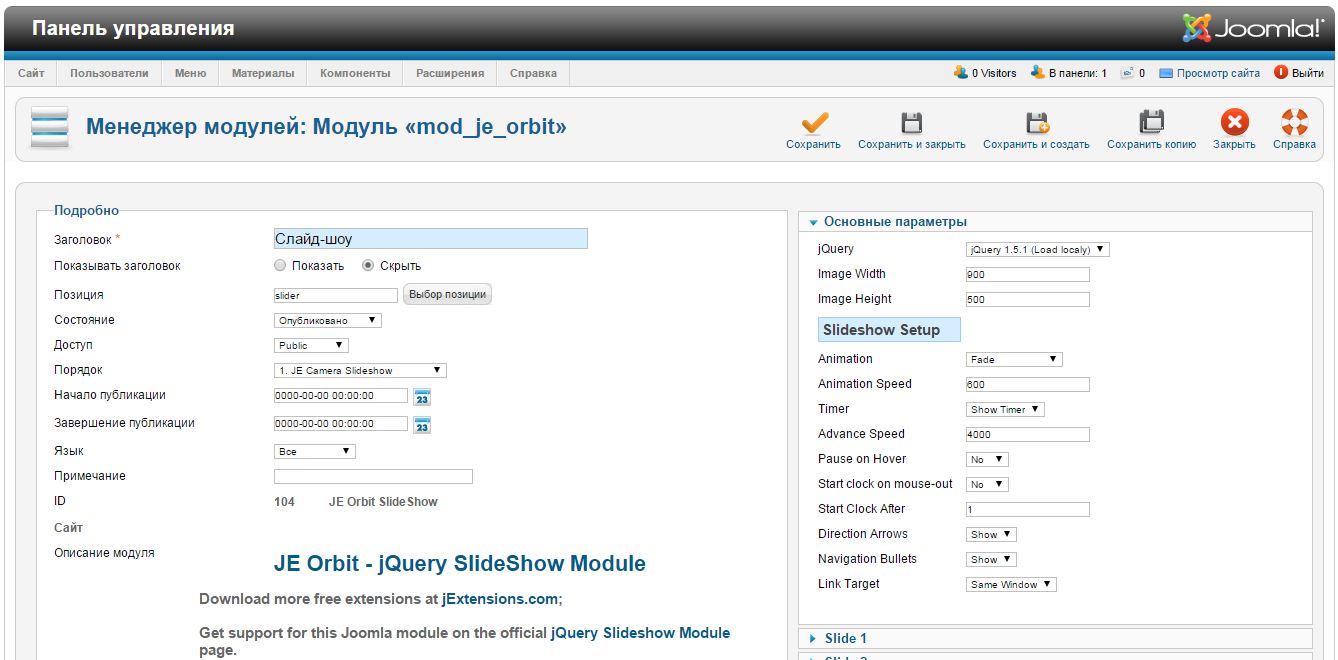
Task: Click the В панели users icon
Action: [x=1037, y=73]
